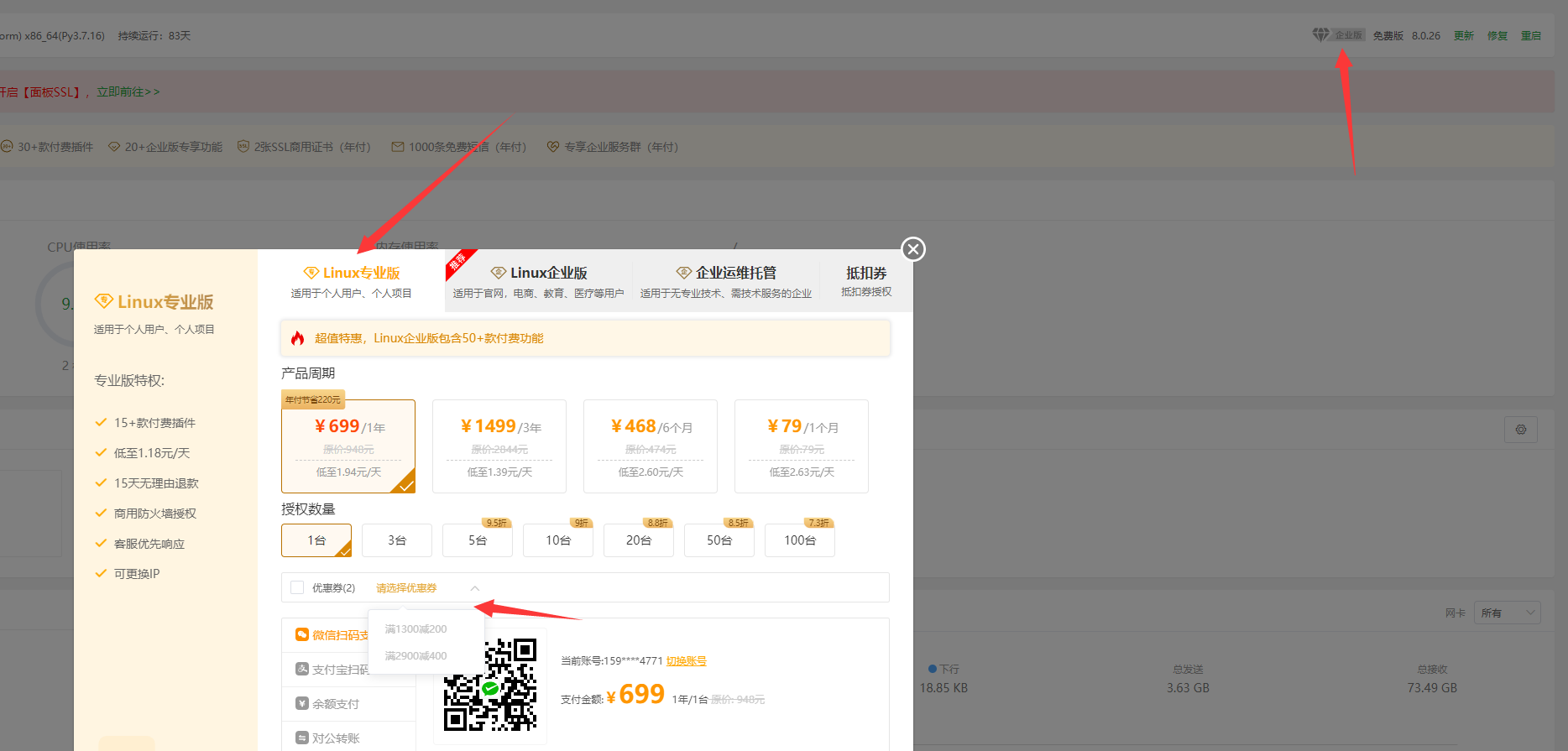Collapse the coupon list with the chevron arrow

(x=475, y=588)
